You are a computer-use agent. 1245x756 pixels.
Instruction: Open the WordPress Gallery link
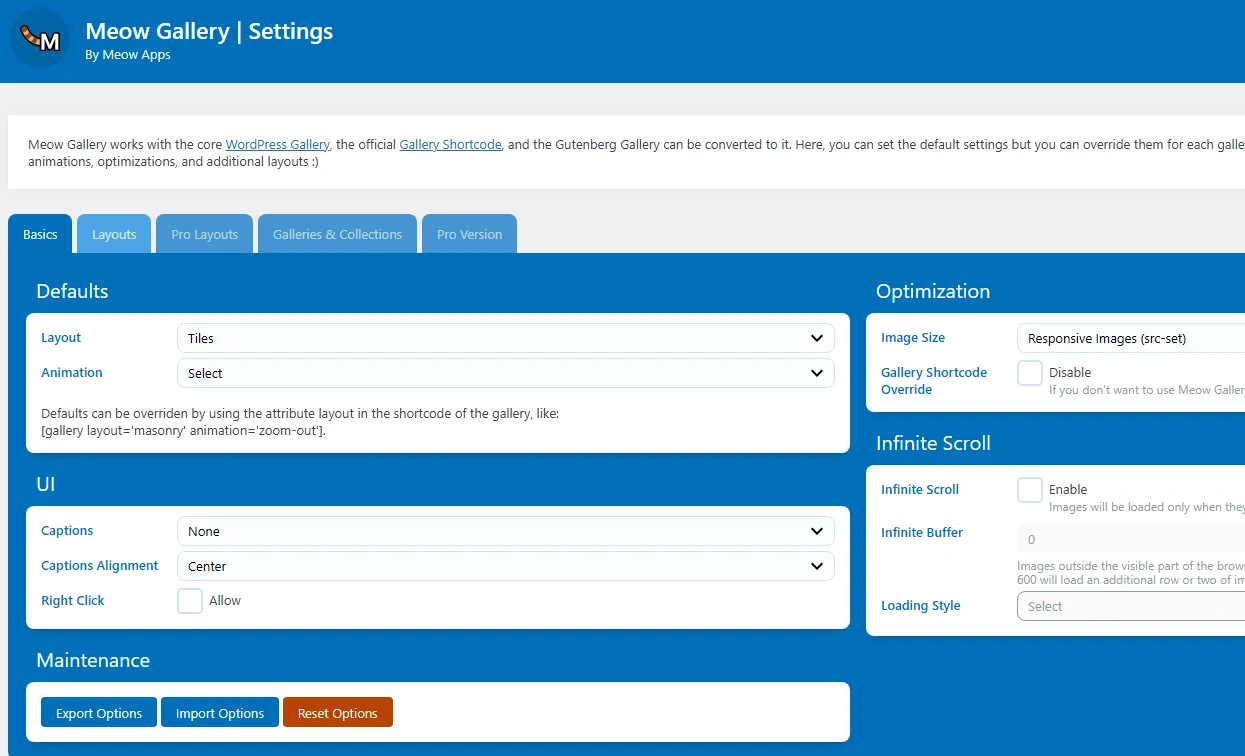tap(277, 145)
